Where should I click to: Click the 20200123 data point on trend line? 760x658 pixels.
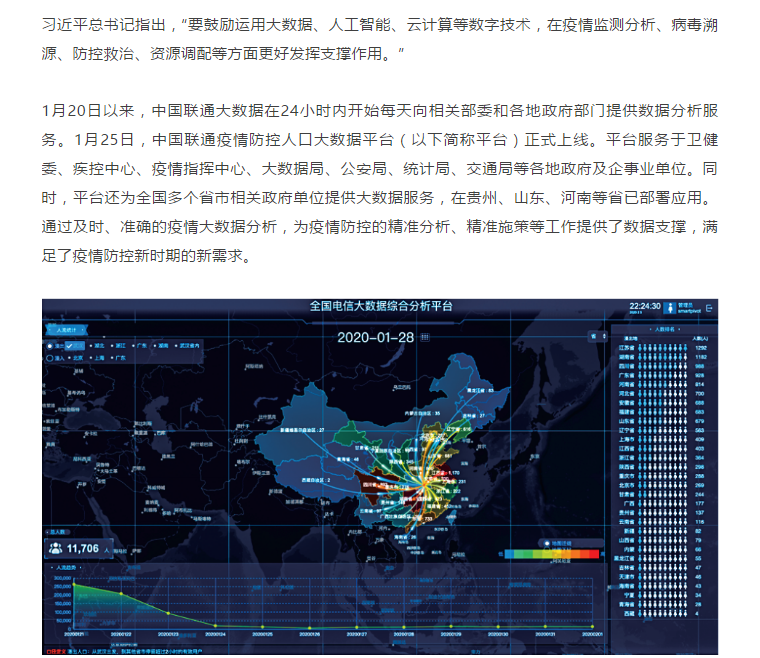pyautogui.click(x=168, y=613)
